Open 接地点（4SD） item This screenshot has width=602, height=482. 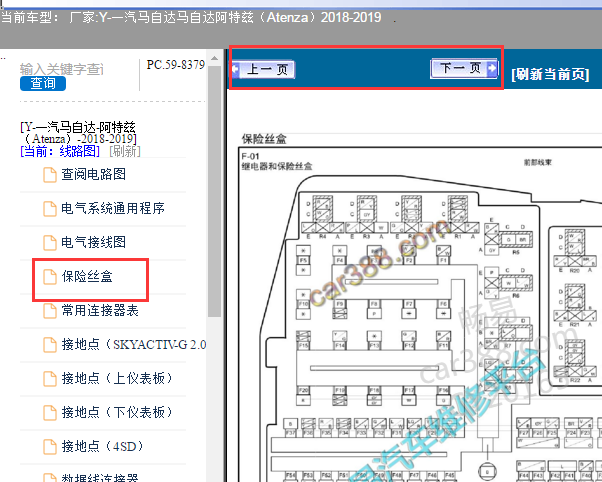point(103,446)
